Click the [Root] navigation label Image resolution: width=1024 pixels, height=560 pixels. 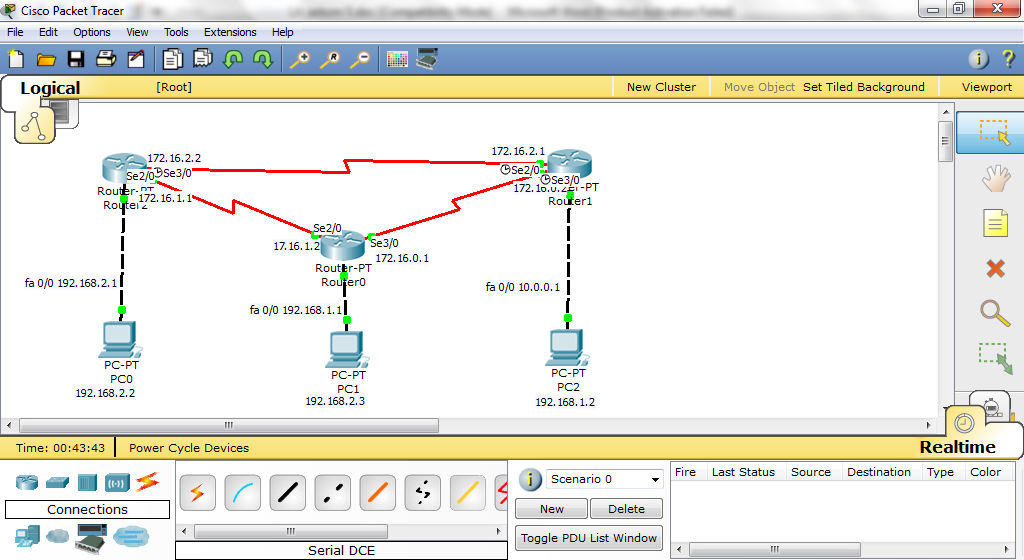pos(174,87)
